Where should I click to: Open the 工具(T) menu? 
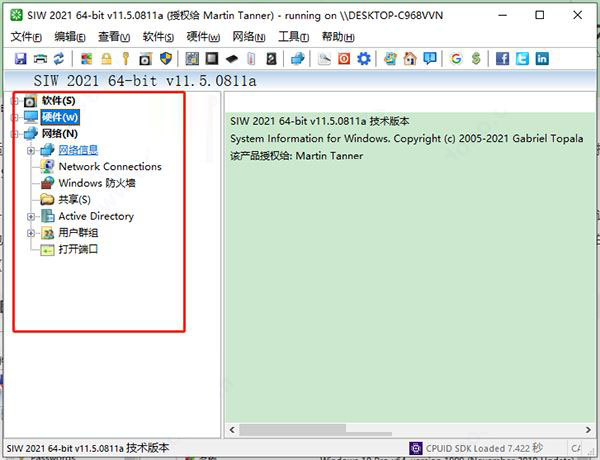(x=293, y=37)
